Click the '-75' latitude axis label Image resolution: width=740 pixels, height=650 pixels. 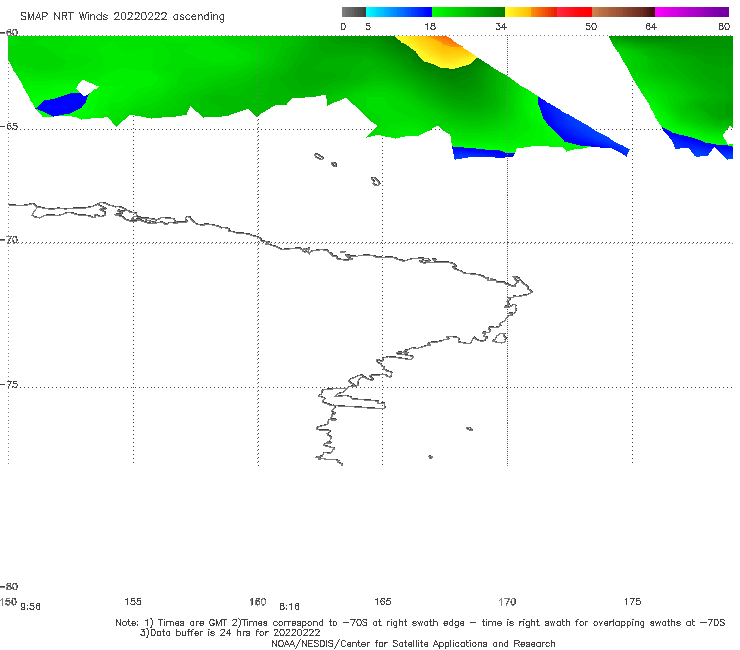(9, 385)
